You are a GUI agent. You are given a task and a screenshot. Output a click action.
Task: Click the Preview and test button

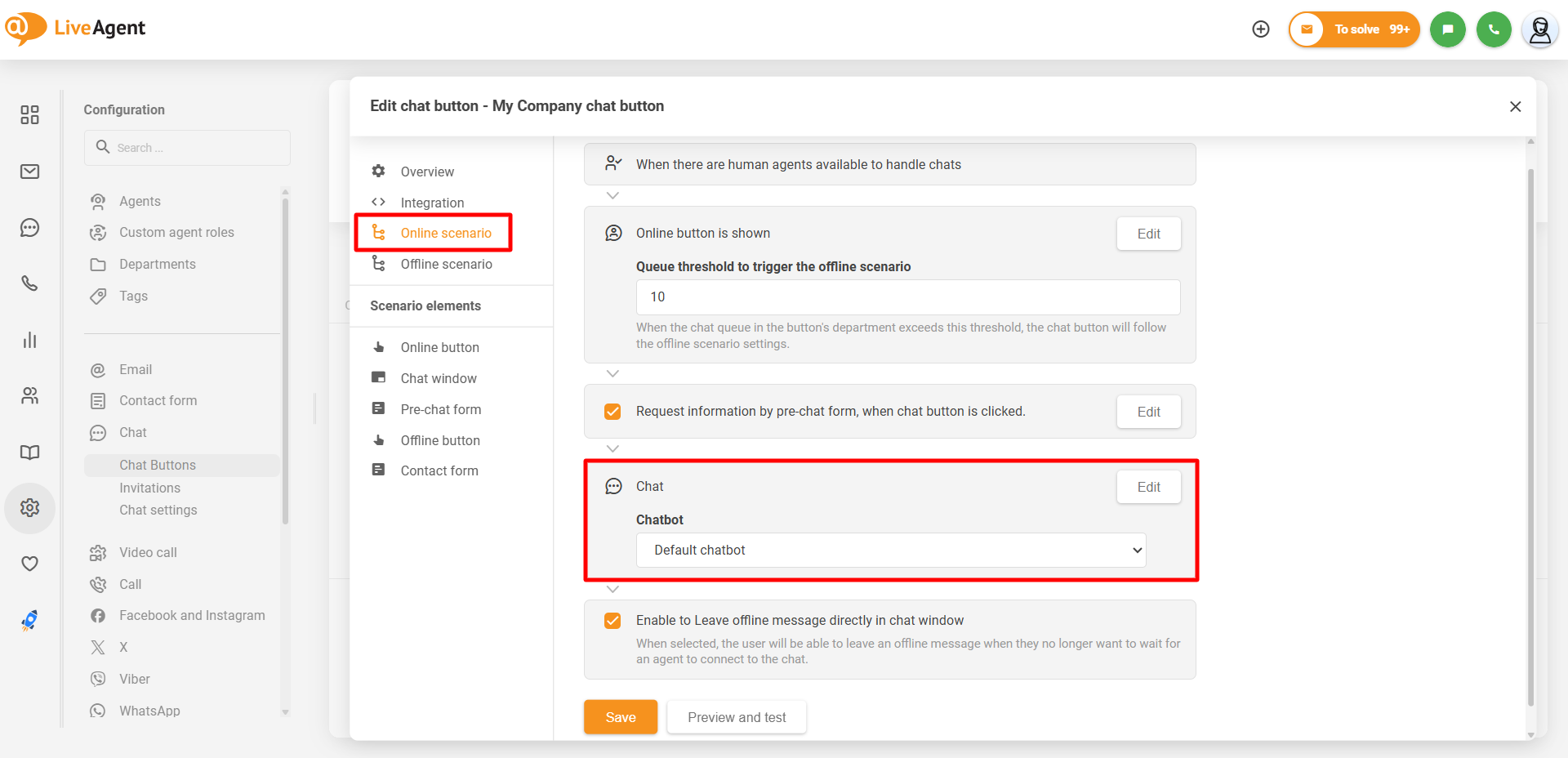tap(737, 717)
